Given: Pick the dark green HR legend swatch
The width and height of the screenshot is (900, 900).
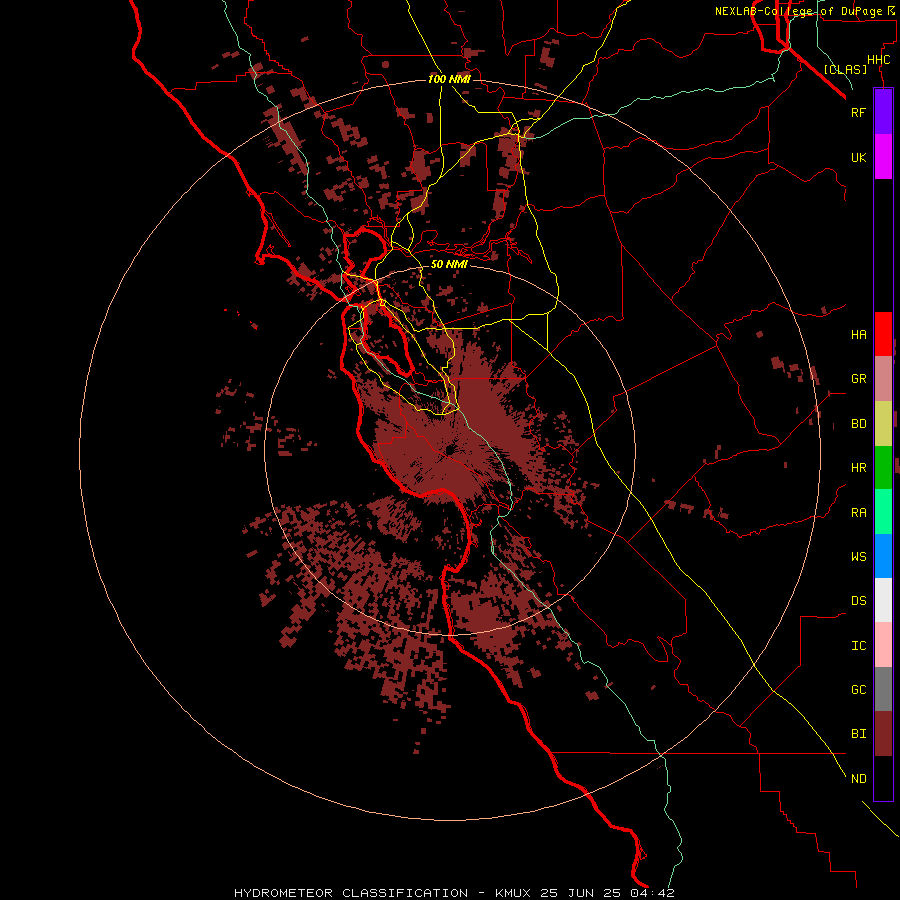Looking at the screenshot, I should pyautogui.click(x=883, y=468).
